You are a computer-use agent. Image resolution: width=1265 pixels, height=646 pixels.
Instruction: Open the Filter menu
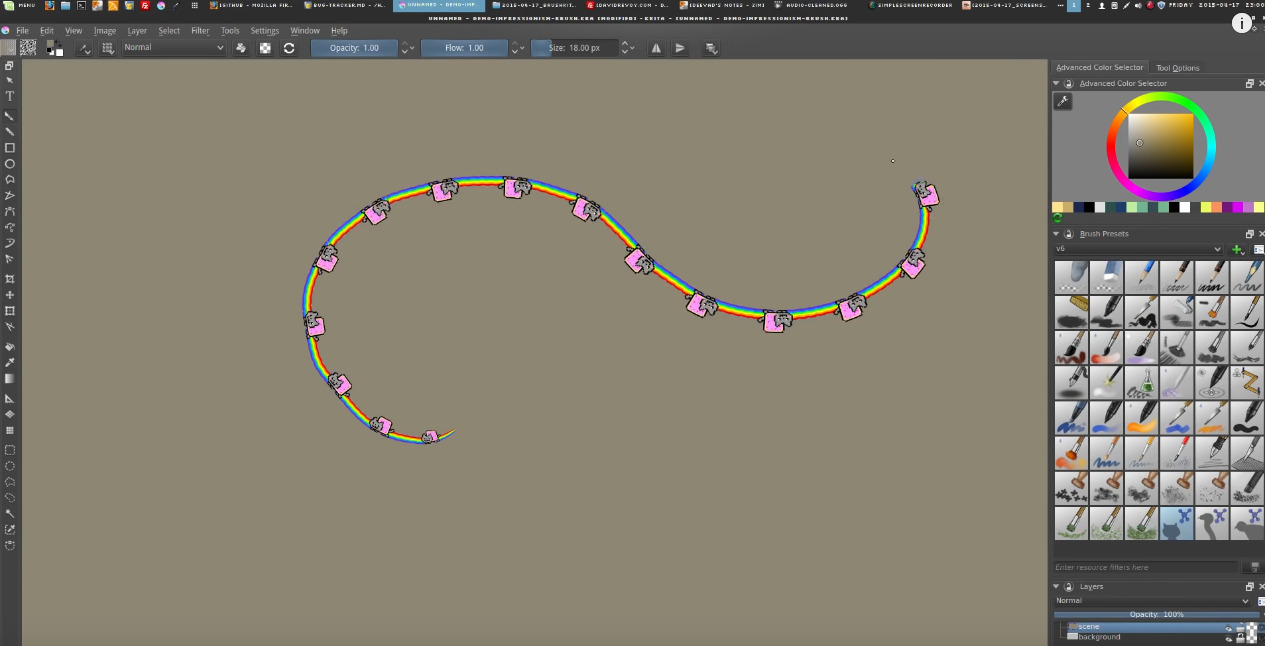(x=200, y=31)
